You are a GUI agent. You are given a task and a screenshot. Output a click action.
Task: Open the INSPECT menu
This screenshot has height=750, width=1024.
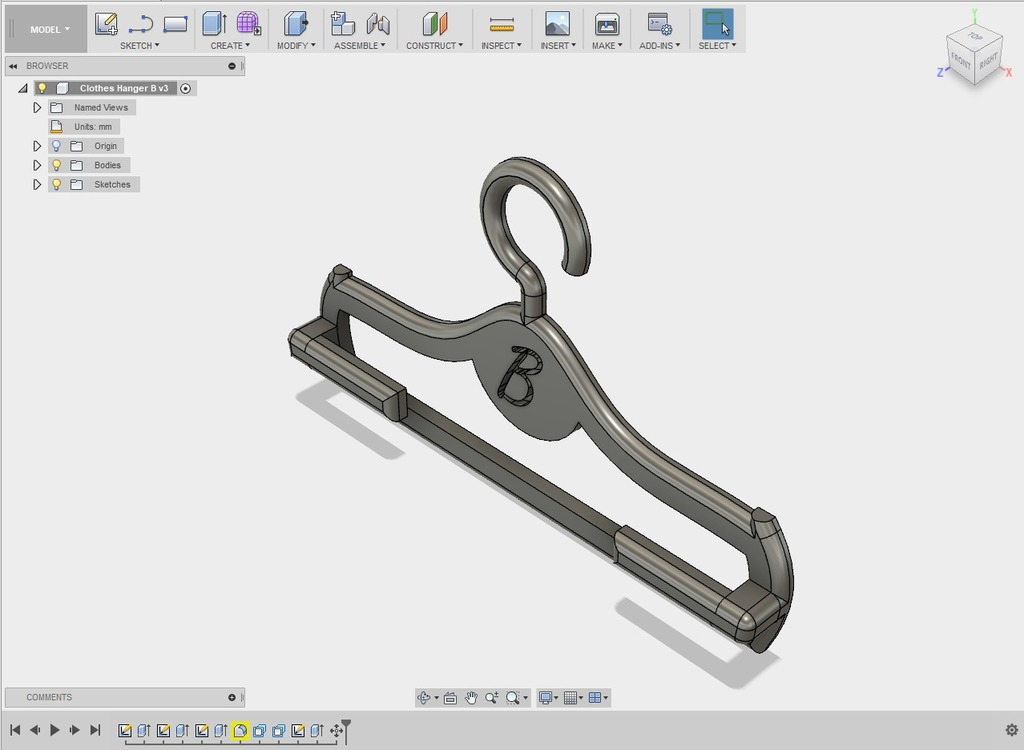[x=501, y=46]
